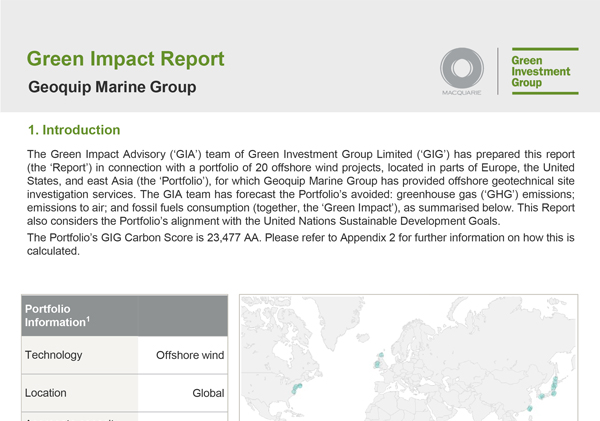Image resolution: width=600 pixels, height=421 pixels.
Task: Select the "Geoquip Marine Group" subtitle
Action: (112, 87)
